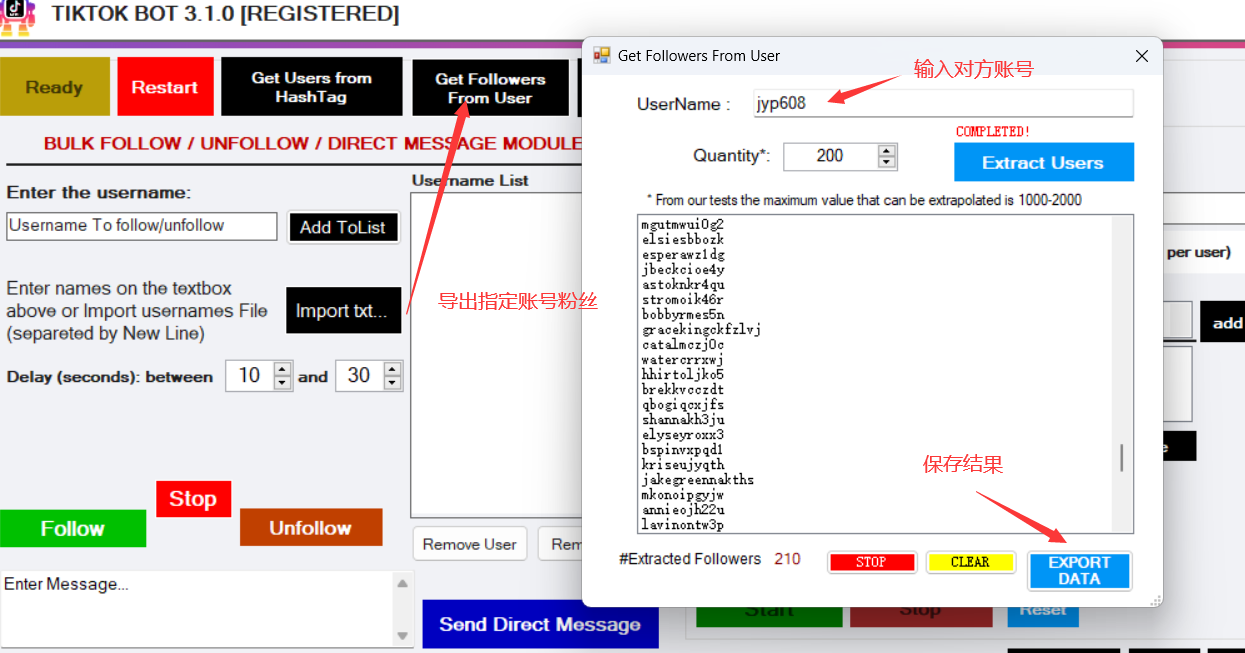
Task: Import usernames via Import txt button
Action: pyautogui.click(x=343, y=311)
